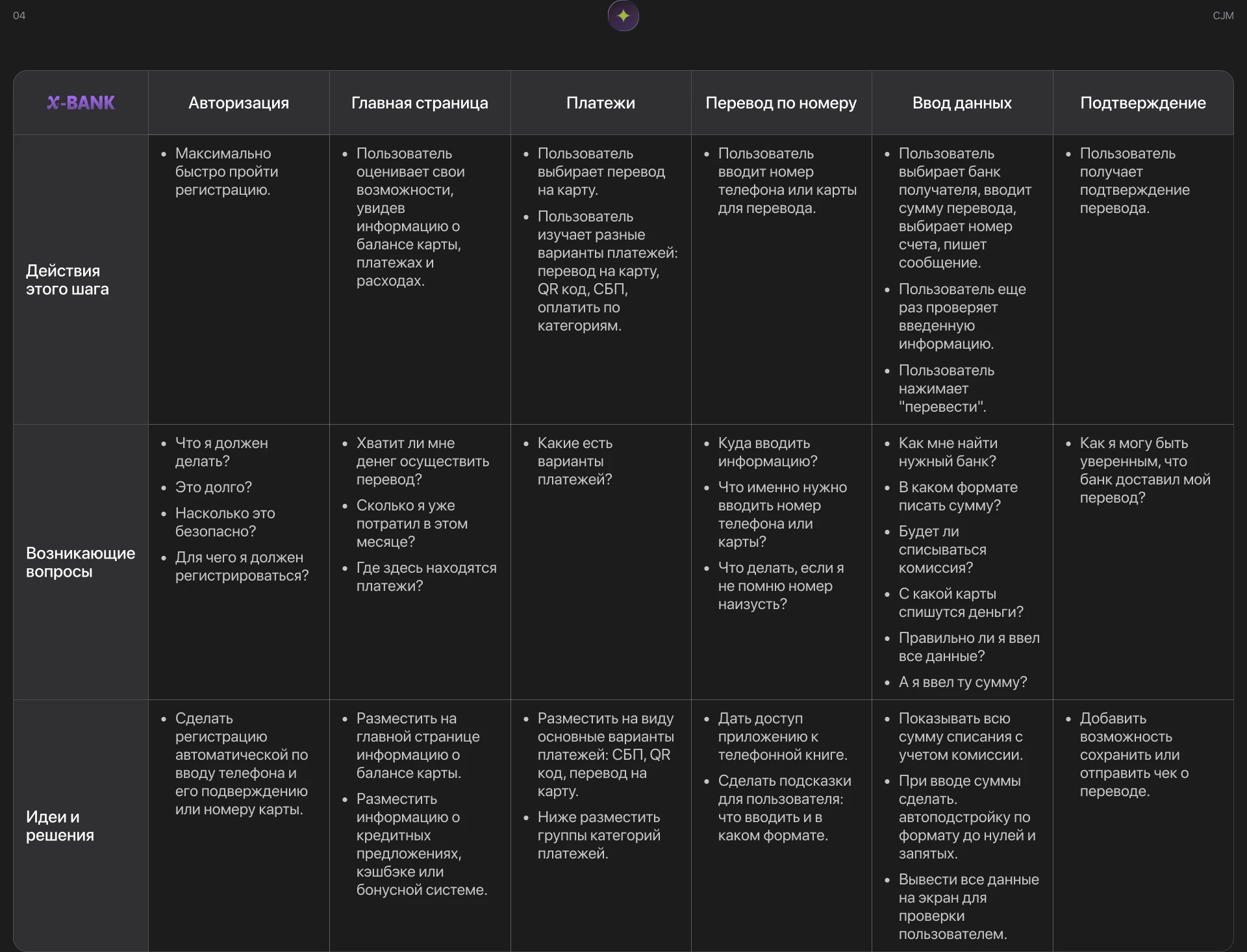
Task: Click the question 'Это долго?'
Action: point(213,487)
